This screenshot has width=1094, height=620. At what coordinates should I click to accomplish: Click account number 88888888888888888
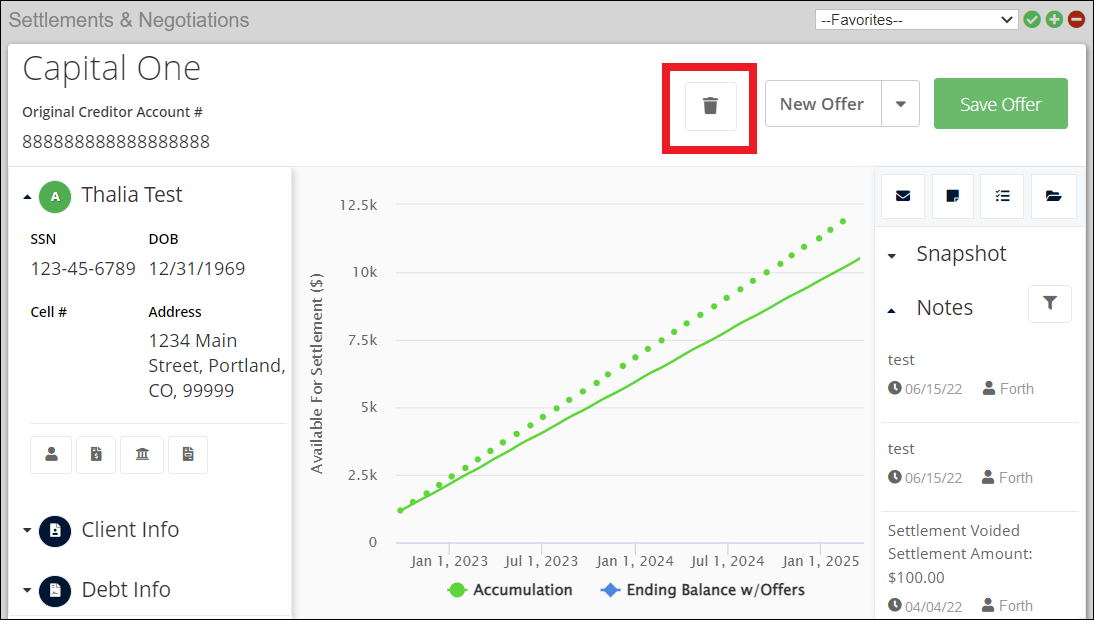tap(116, 142)
